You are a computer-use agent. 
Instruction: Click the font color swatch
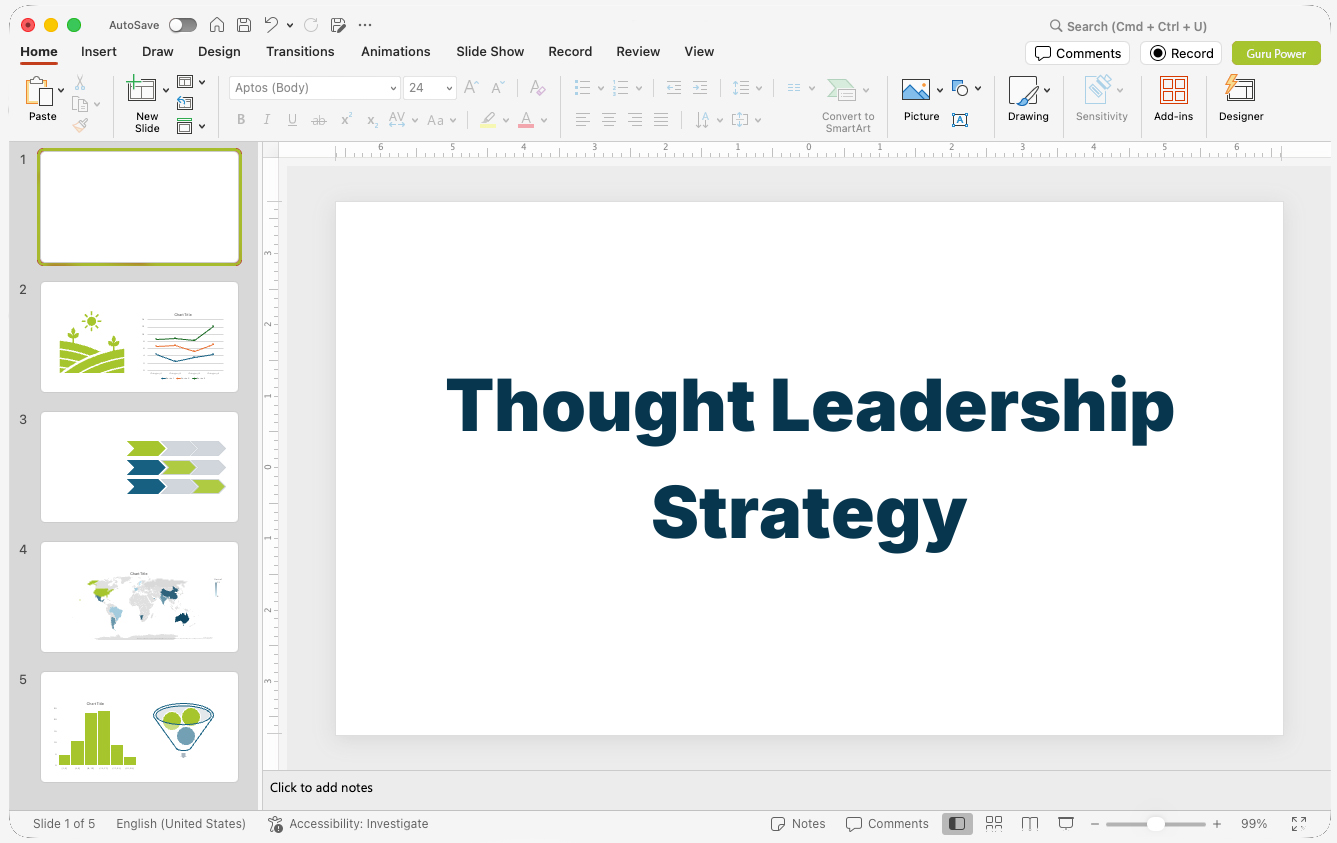(526, 120)
